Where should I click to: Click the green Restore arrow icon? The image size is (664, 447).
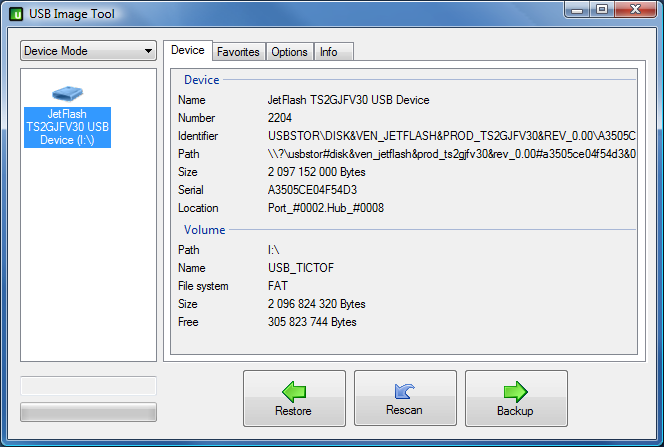(294, 392)
